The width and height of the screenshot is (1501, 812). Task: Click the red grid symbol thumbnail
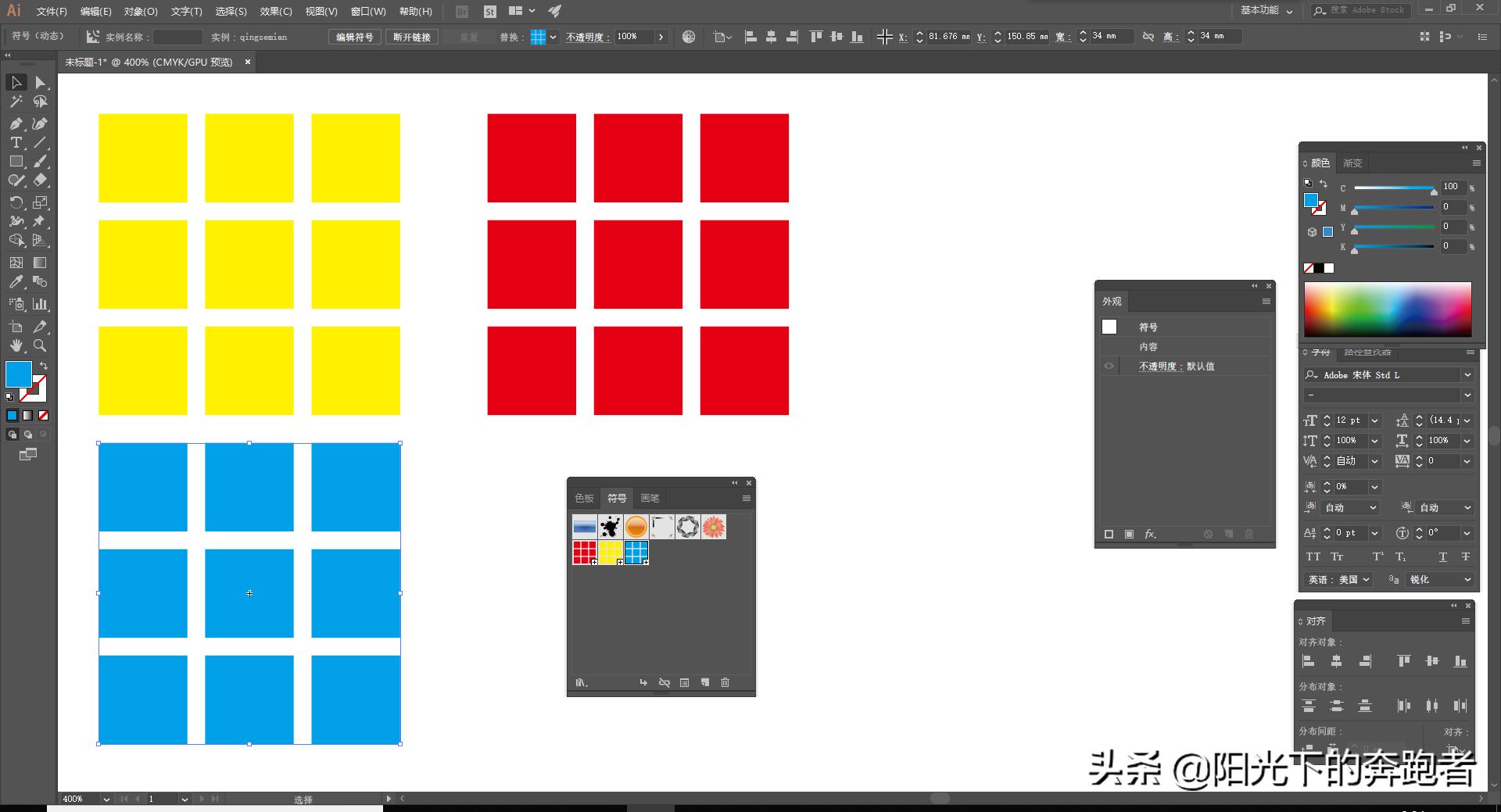point(584,553)
